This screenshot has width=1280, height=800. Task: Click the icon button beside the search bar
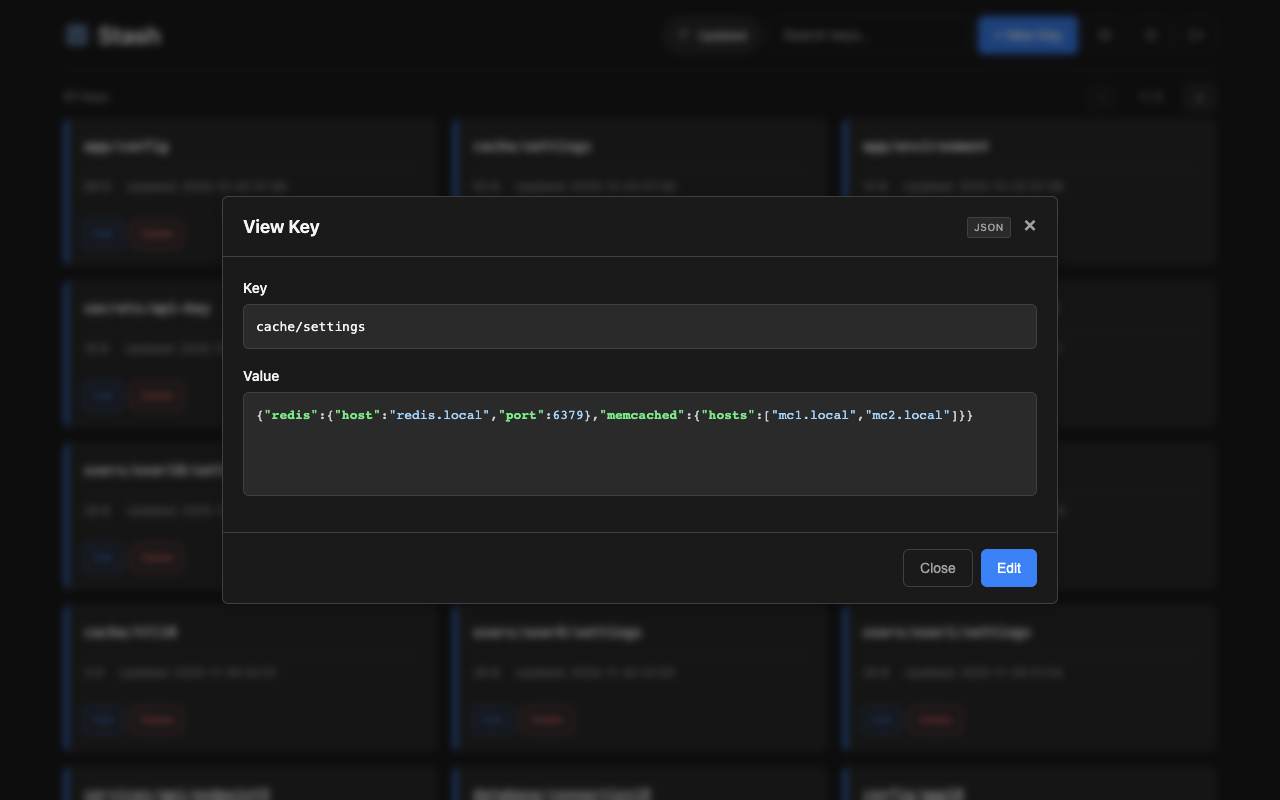point(1105,34)
